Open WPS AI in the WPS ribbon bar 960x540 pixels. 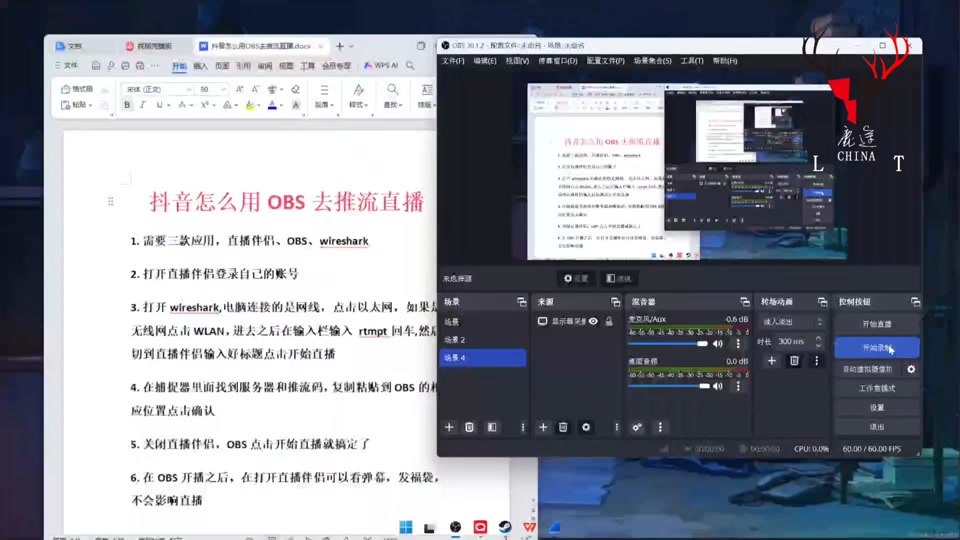pyautogui.click(x=381, y=66)
